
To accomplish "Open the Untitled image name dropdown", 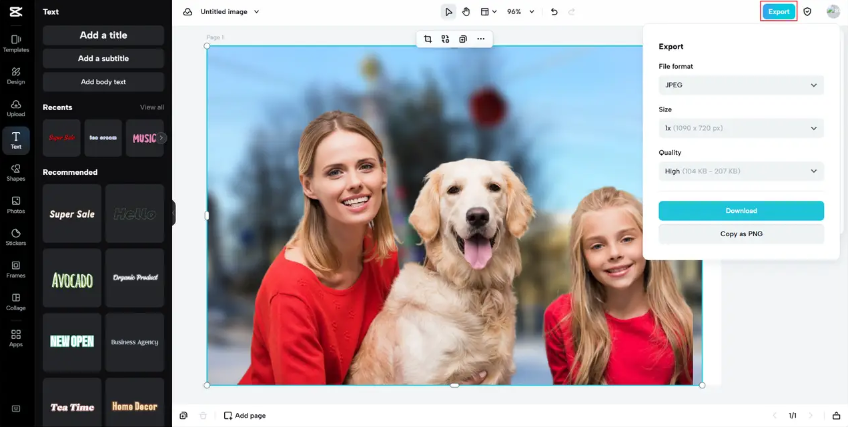I will [x=230, y=11].
